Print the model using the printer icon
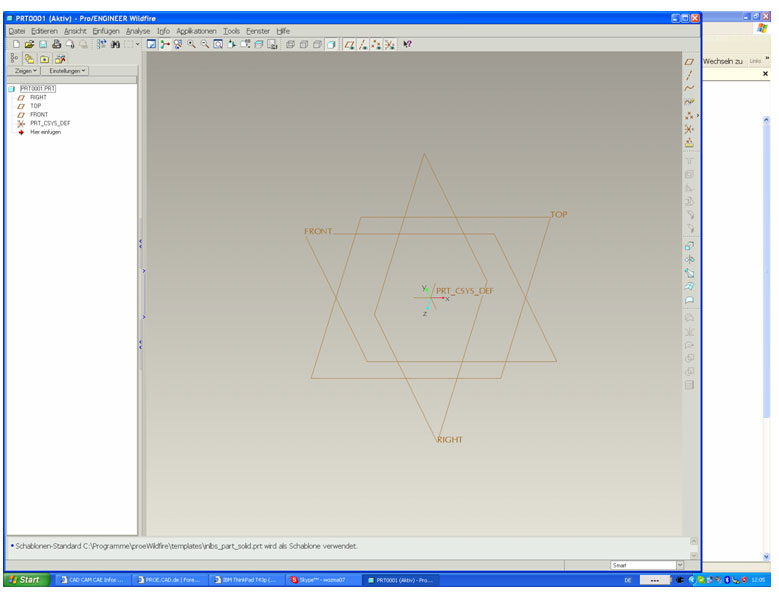The height and width of the screenshot is (602, 779). (x=57, y=44)
